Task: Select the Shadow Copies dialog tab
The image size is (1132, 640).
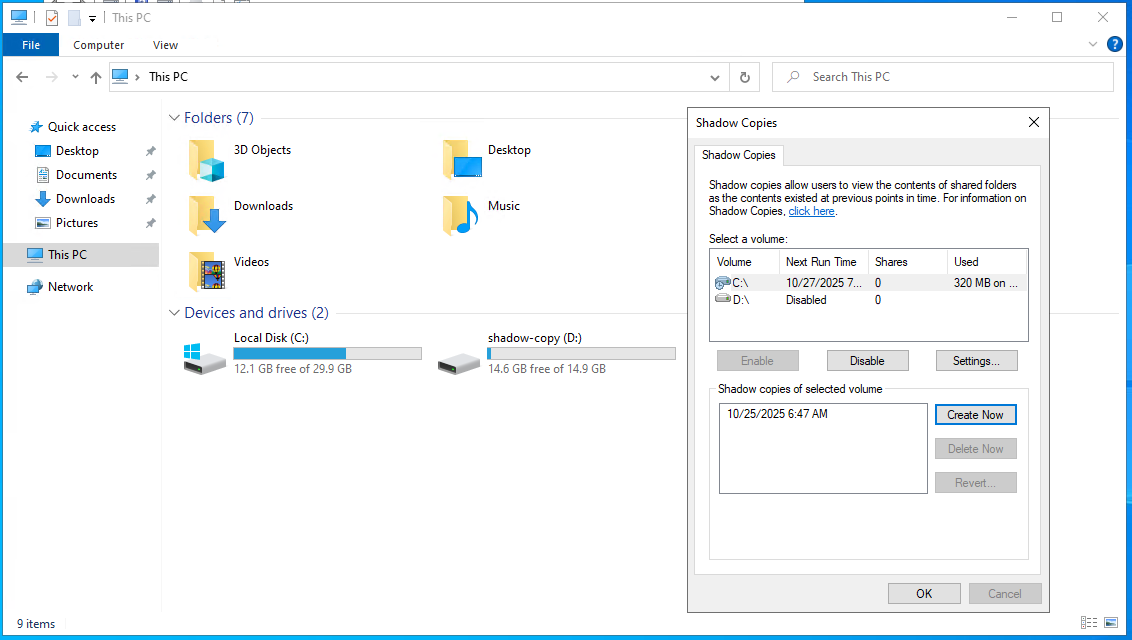Action: tap(739, 155)
